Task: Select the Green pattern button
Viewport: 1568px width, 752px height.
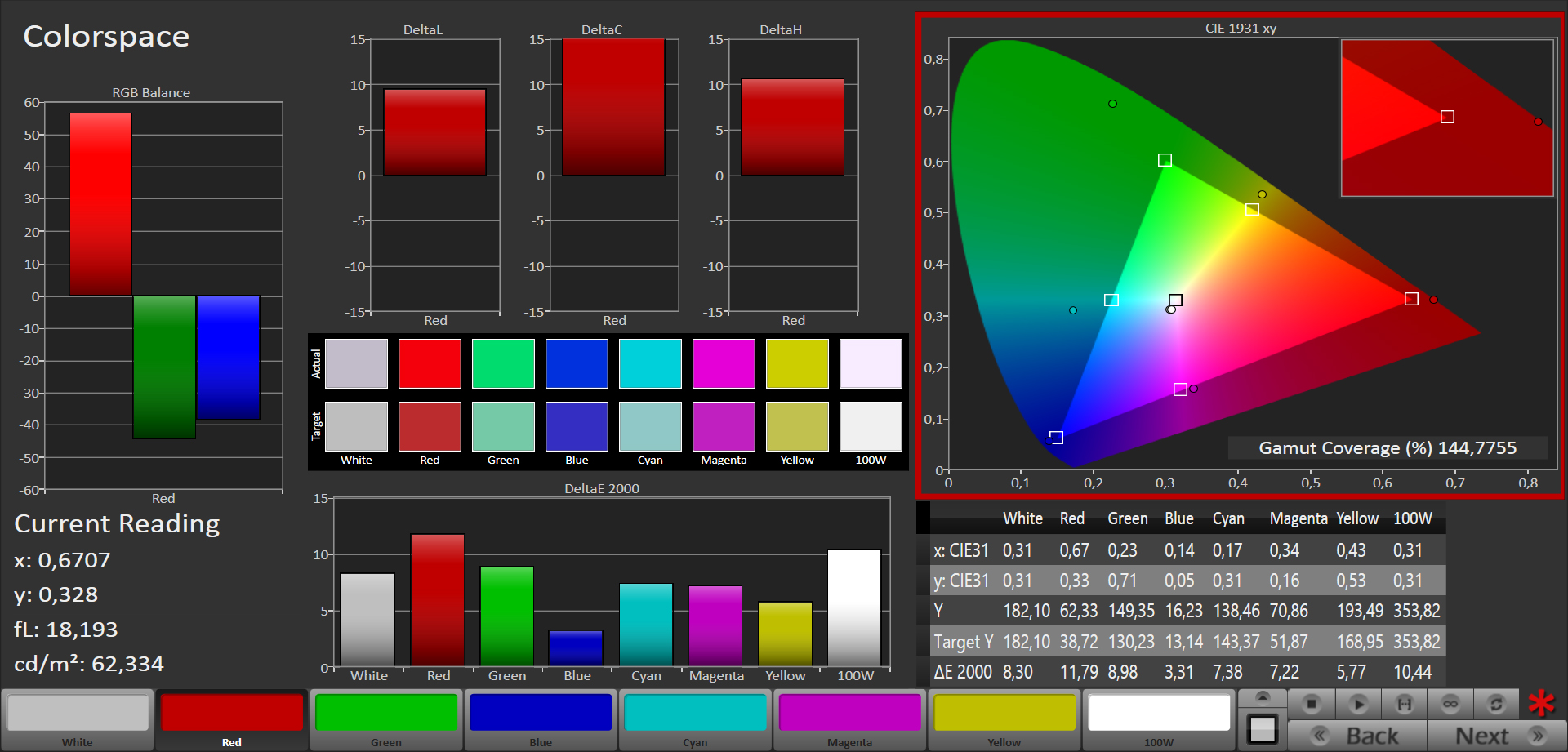Action: pyautogui.click(x=386, y=719)
